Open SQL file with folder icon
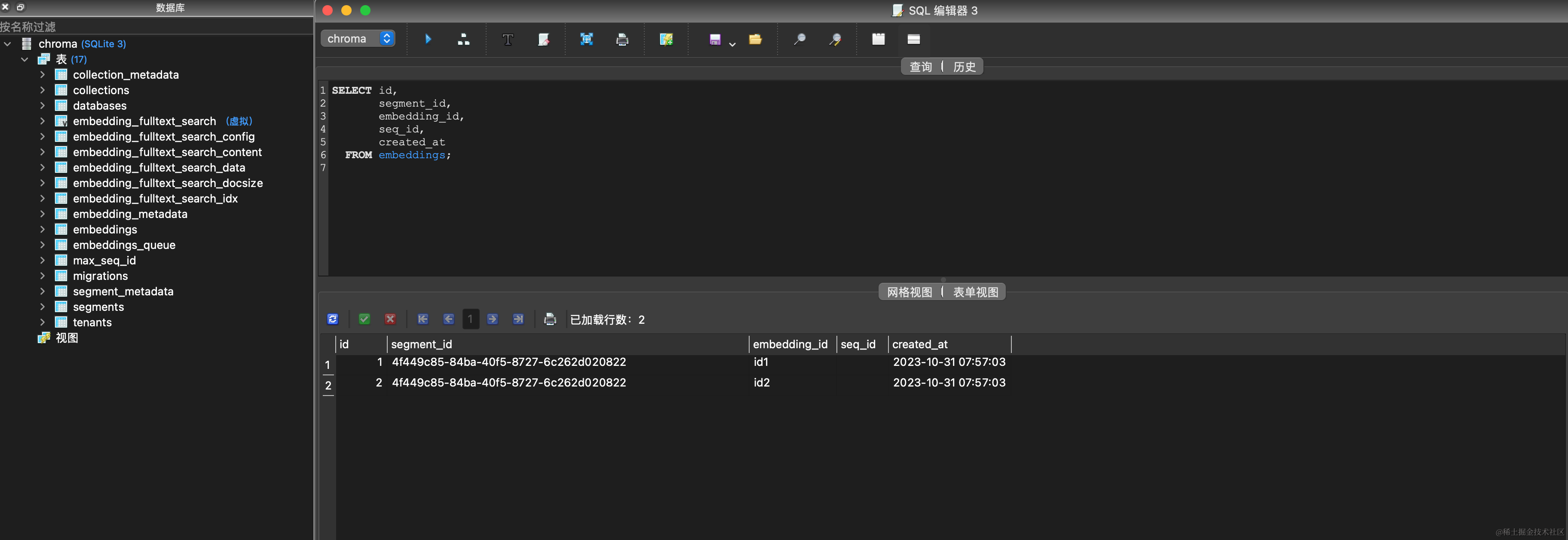 point(755,40)
